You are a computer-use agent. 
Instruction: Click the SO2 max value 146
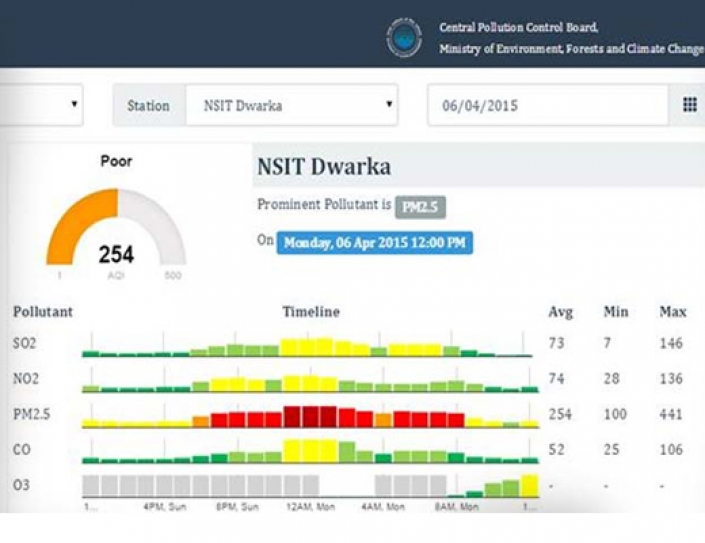671,343
